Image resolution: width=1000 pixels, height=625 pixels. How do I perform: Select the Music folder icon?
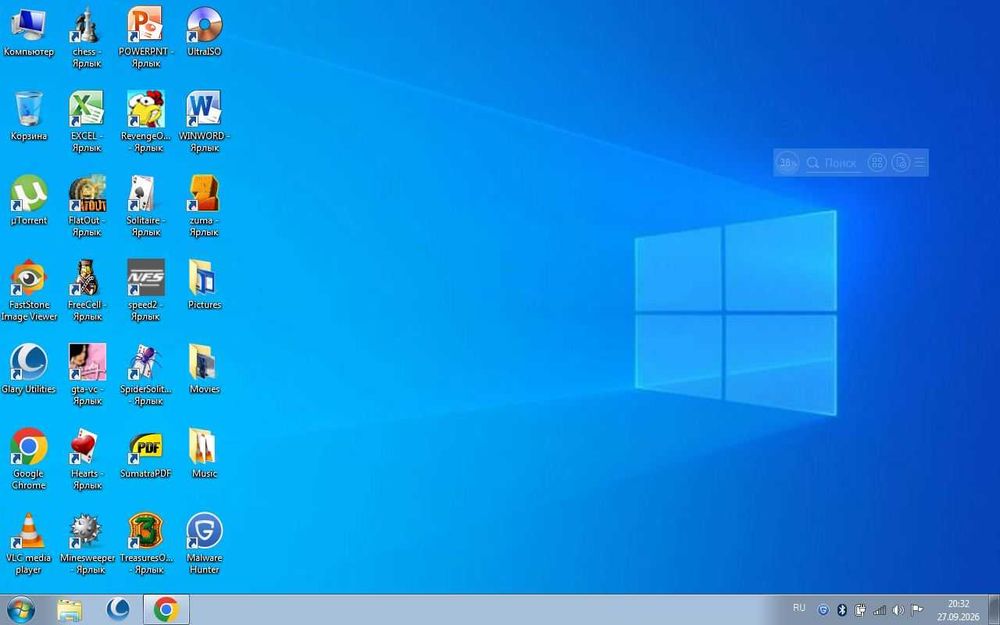(204, 446)
